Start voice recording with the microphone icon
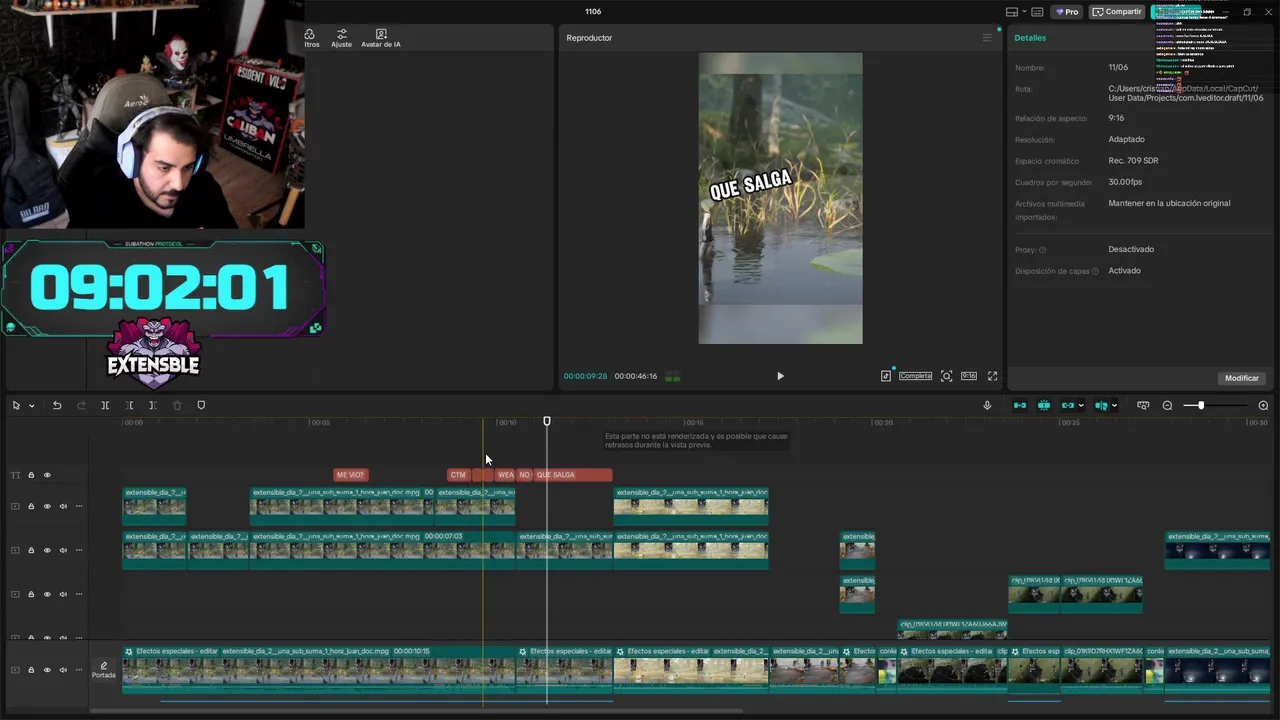1280x720 pixels. click(x=987, y=405)
